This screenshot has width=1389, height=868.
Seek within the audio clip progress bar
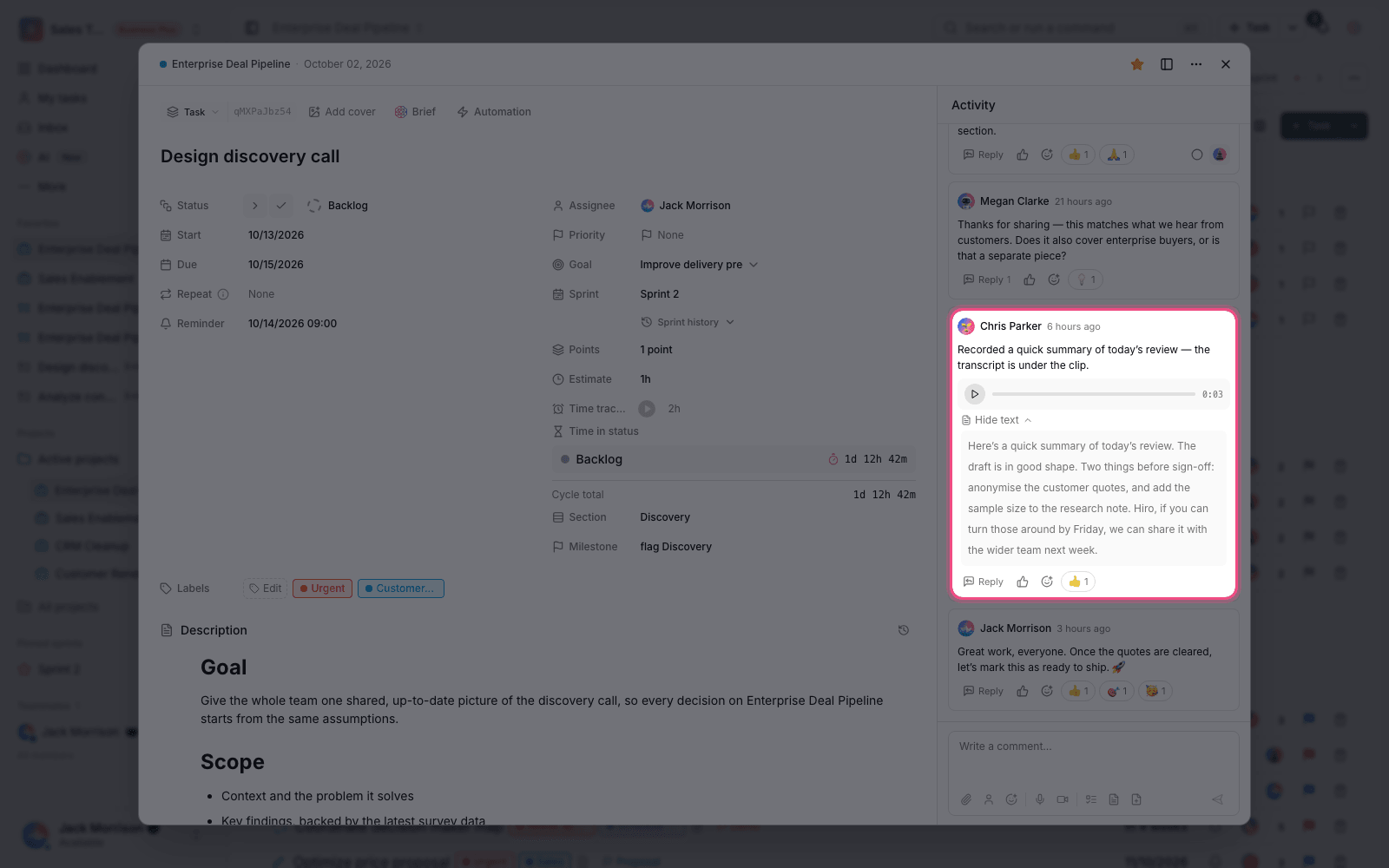click(x=1093, y=394)
